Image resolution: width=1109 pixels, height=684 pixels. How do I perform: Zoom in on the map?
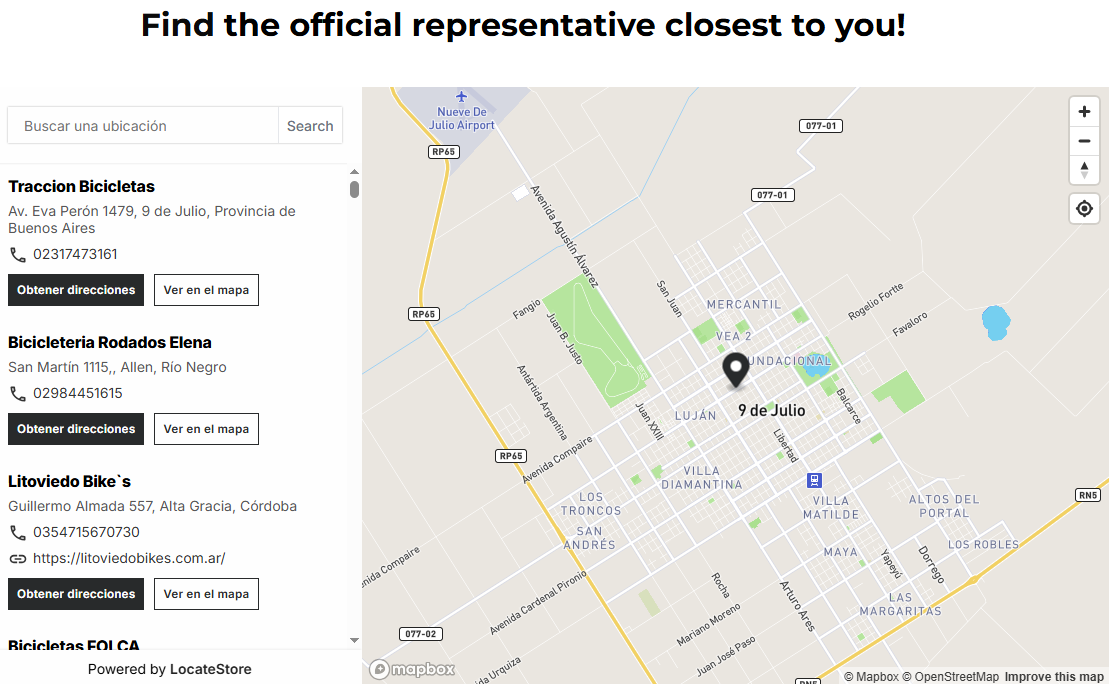coord(1084,112)
